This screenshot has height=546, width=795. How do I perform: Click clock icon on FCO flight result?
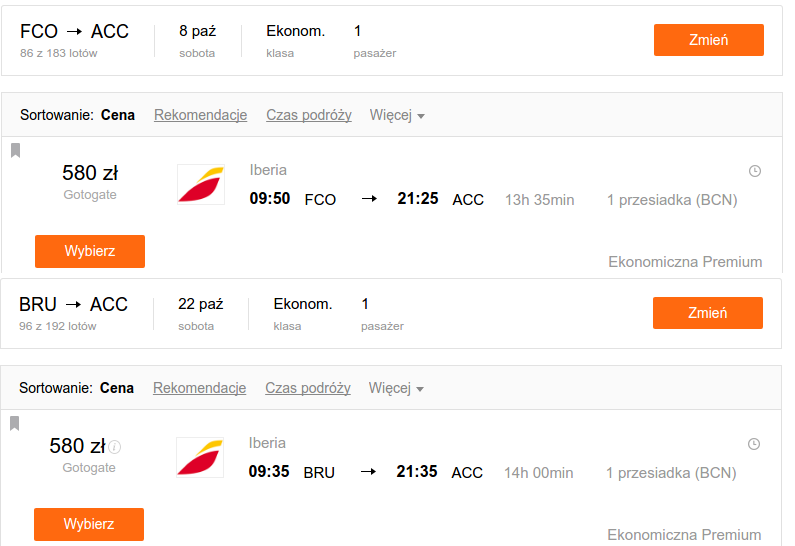755,171
